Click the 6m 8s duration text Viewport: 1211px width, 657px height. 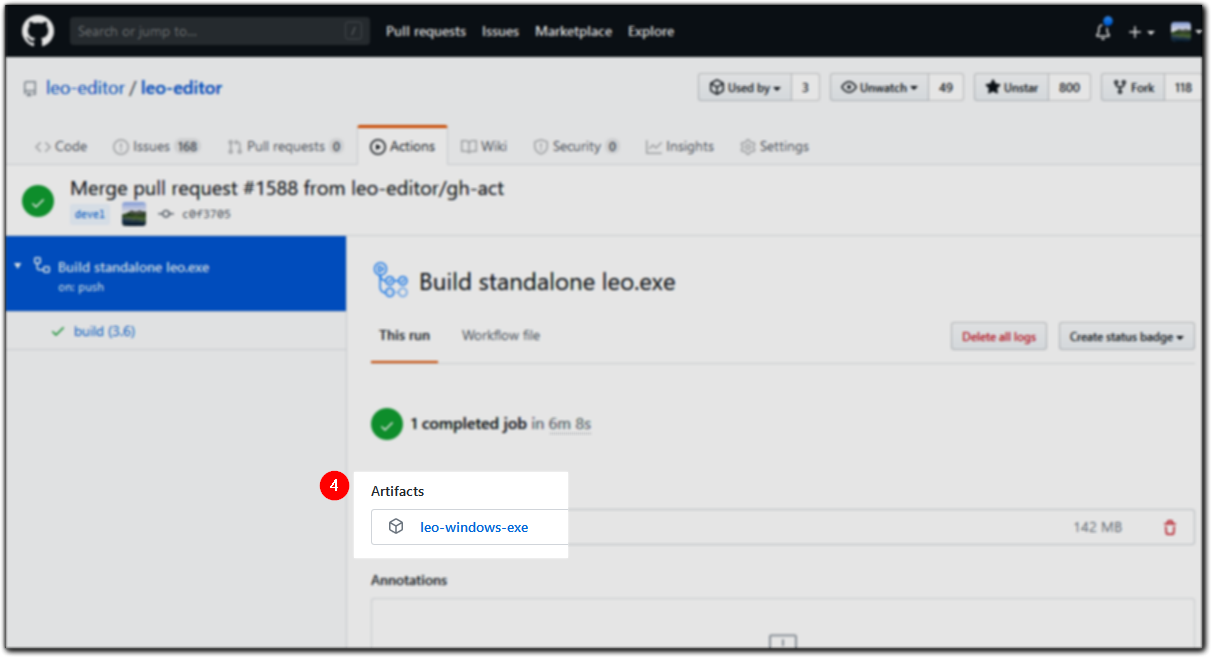point(570,424)
